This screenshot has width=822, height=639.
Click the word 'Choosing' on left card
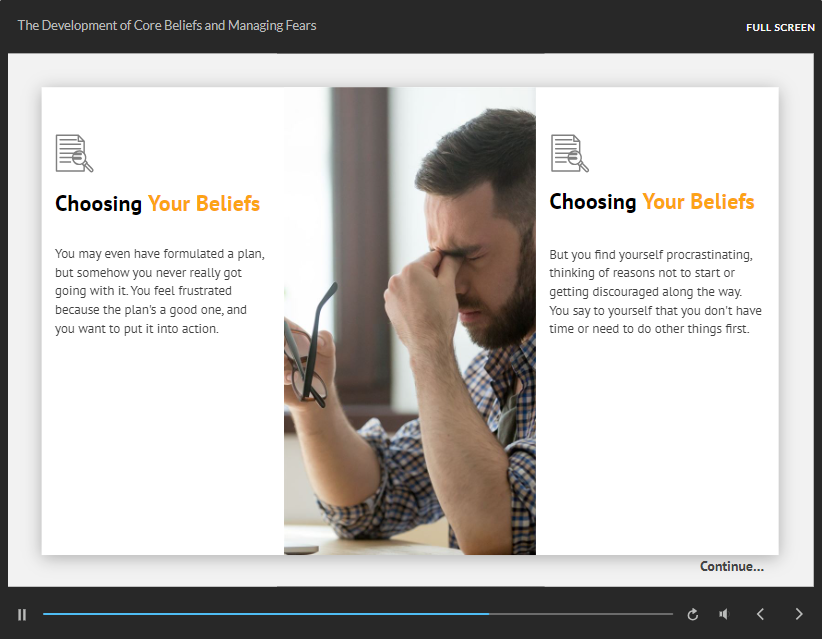click(x=98, y=204)
